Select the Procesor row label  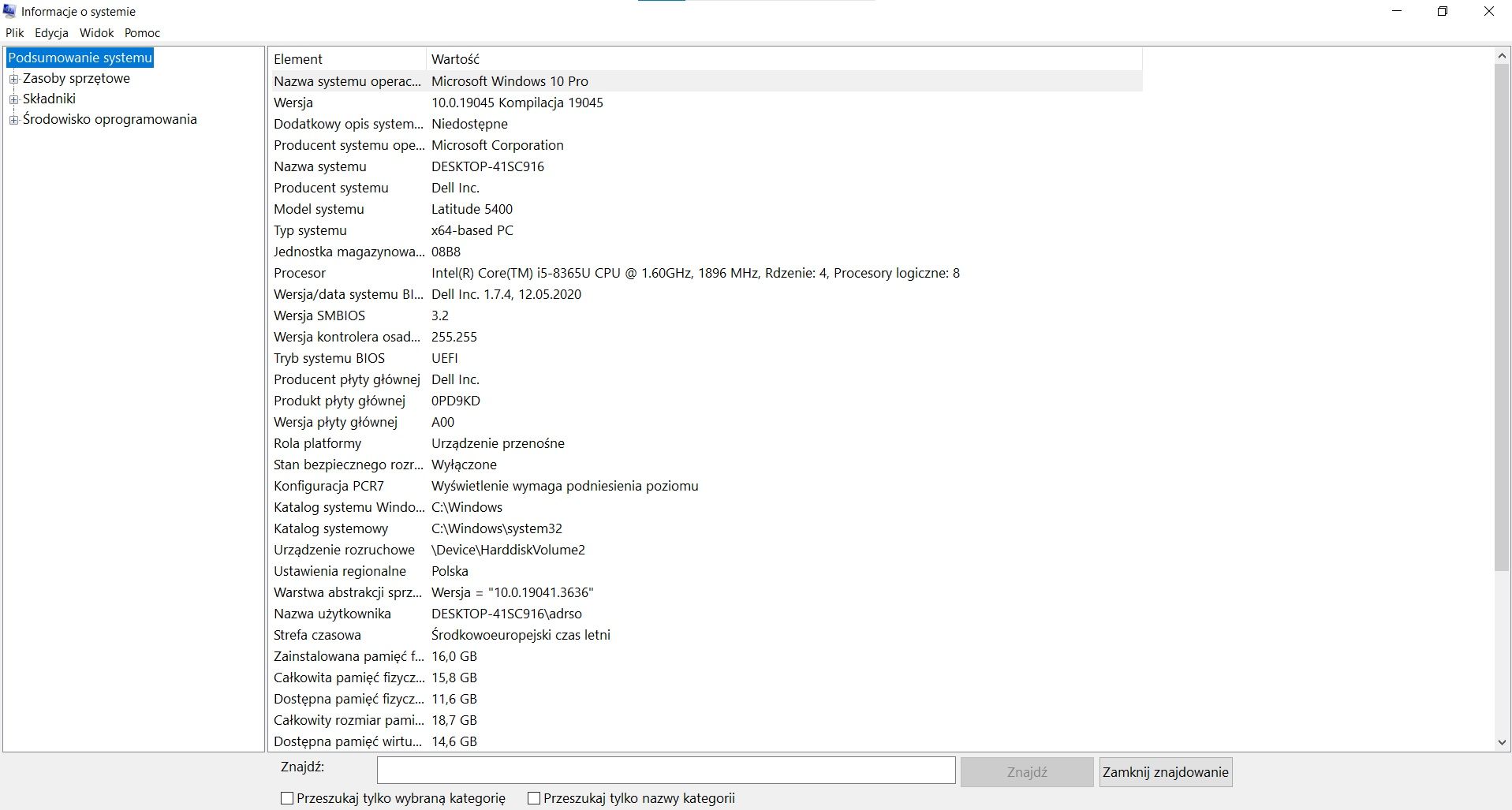(x=300, y=273)
